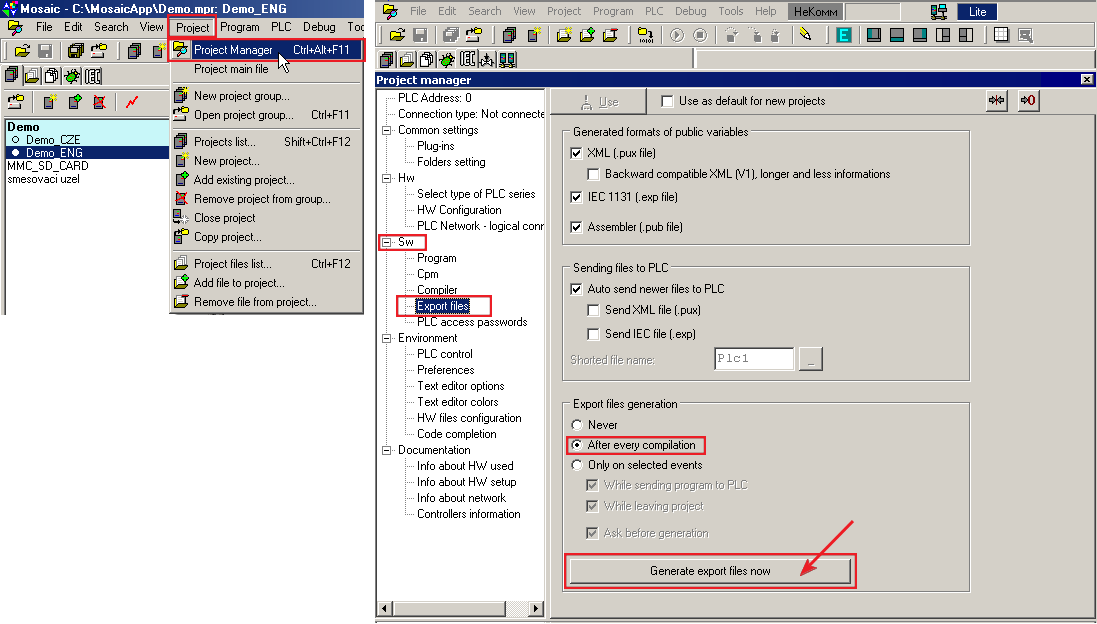Image resolution: width=1097 pixels, height=624 pixels.
Task: Click the pencil edit icon in toolbar
Action: [x=806, y=35]
